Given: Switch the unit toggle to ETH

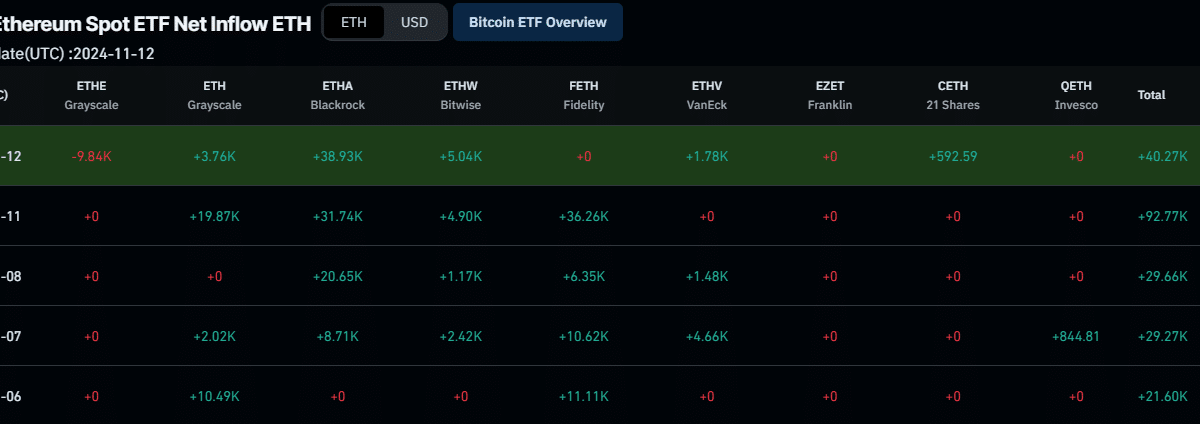Looking at the screenshot, I should (353, 22).
